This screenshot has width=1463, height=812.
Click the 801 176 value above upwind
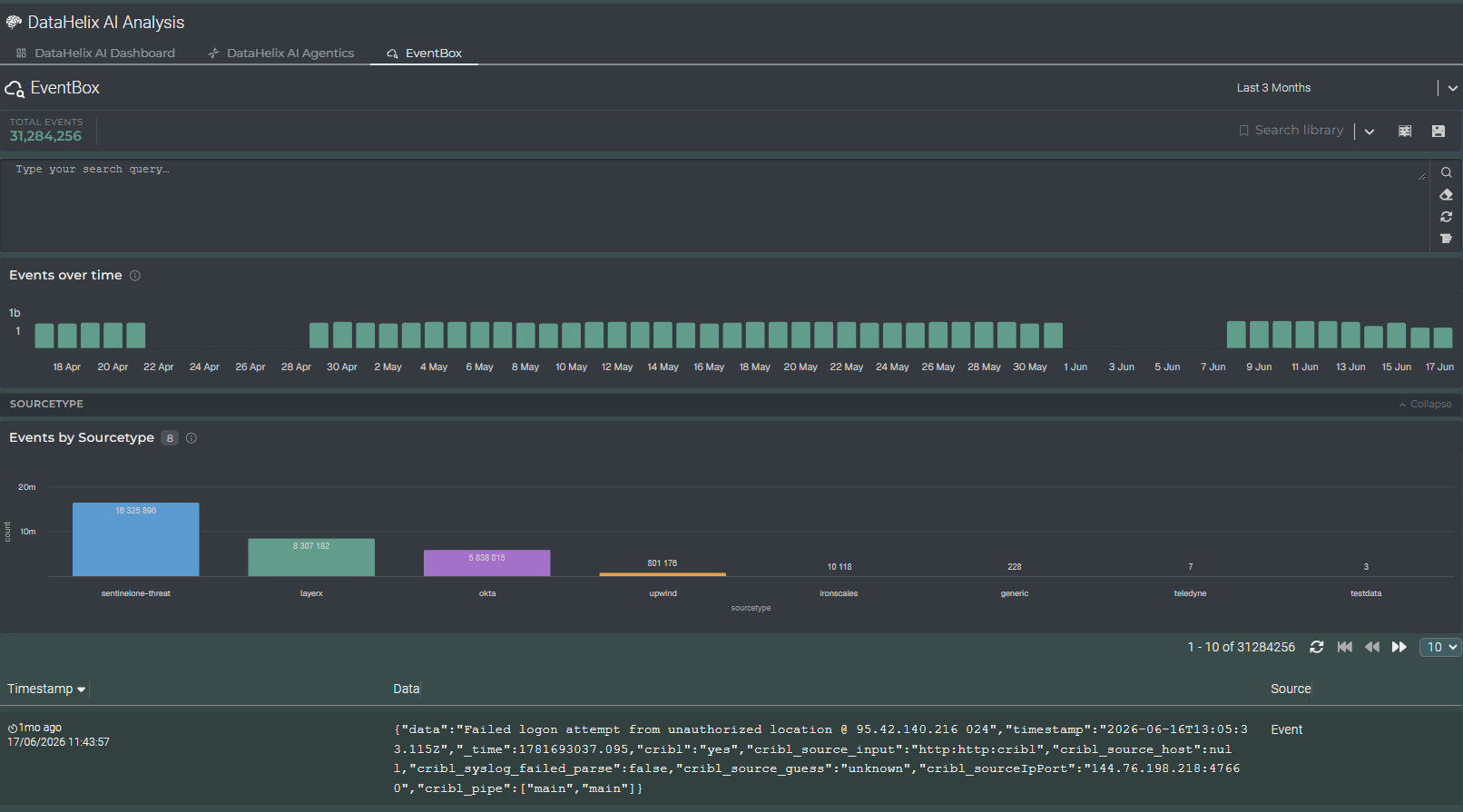pos(663,563)
